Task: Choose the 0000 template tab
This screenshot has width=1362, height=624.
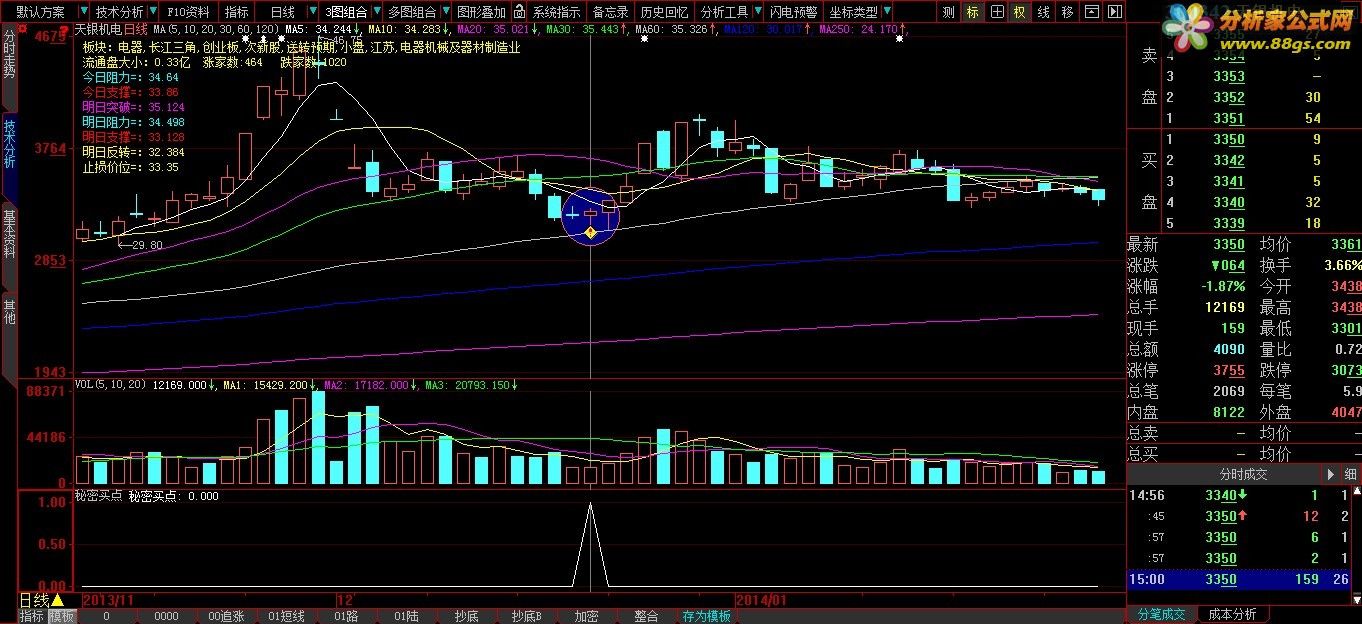Action: coord(166,616)
